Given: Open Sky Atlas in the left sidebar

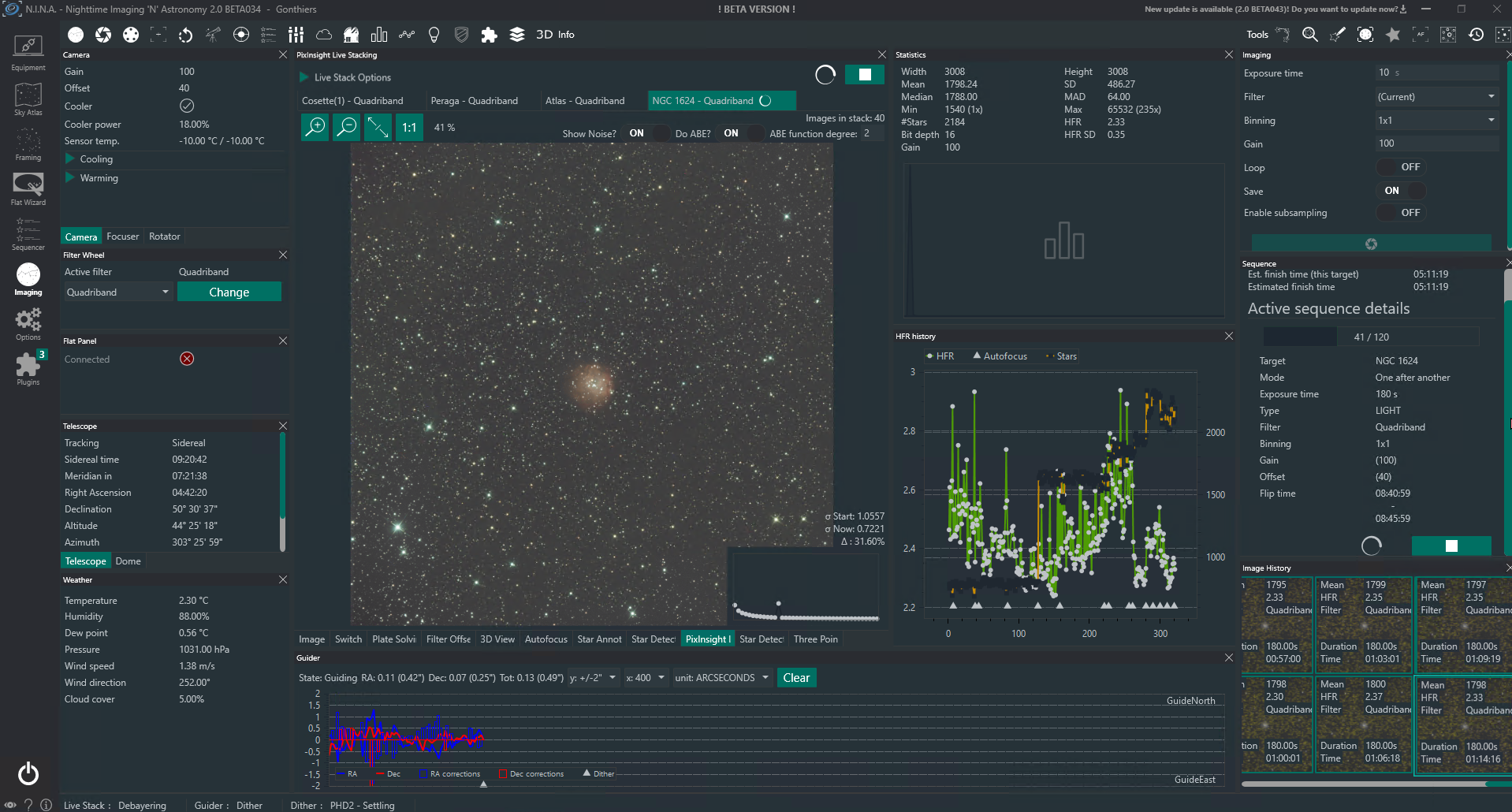Looking at the screenshot, I should click(x=28, y=99).
